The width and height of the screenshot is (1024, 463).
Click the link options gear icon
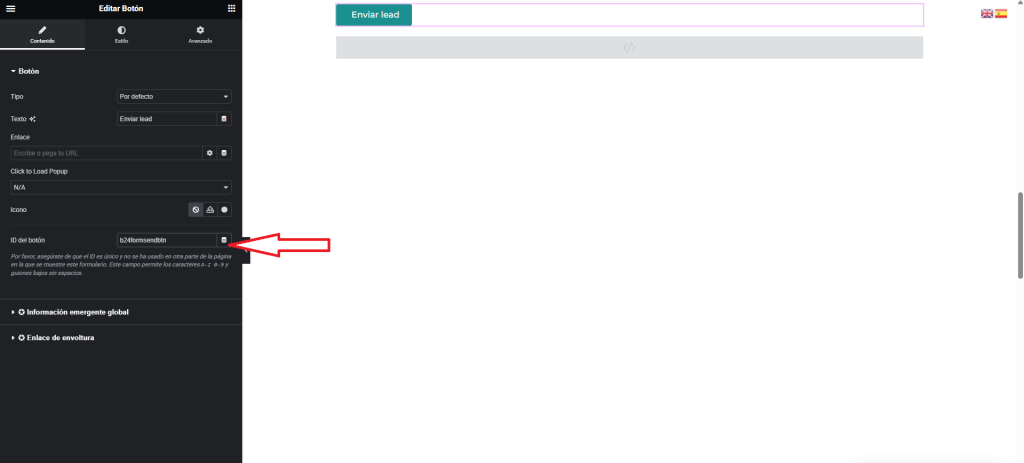coord(210,153)
